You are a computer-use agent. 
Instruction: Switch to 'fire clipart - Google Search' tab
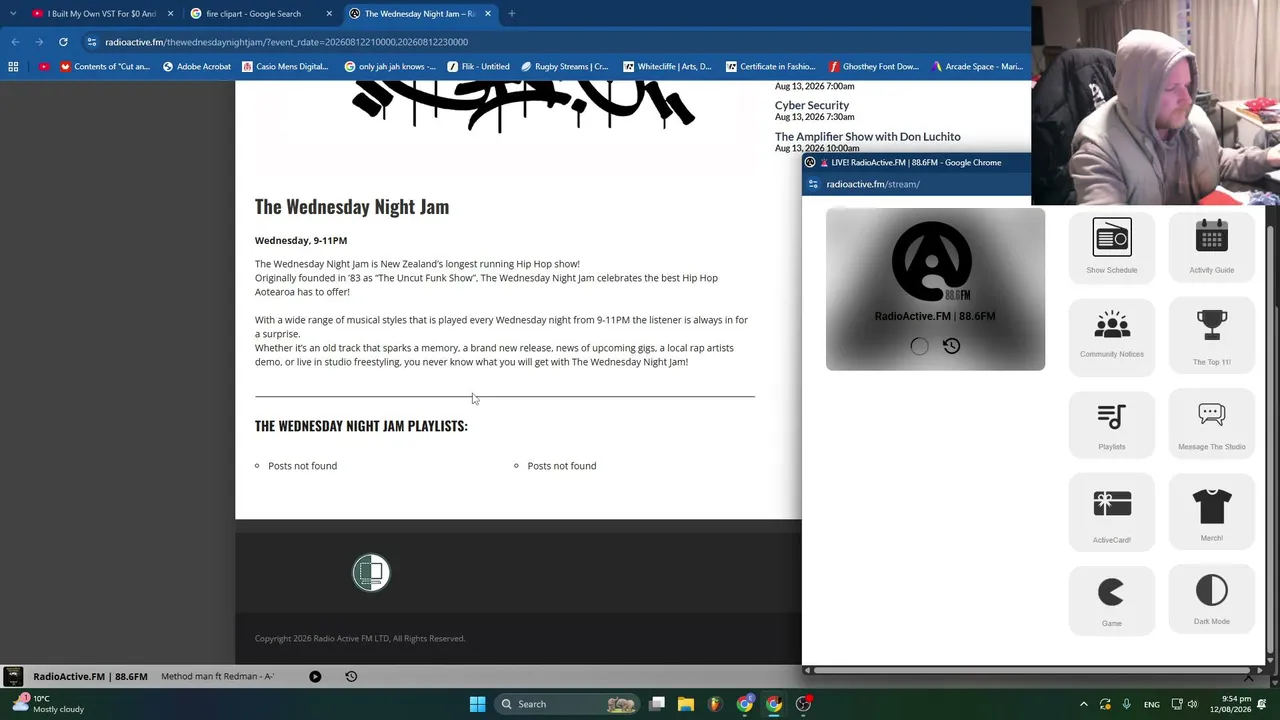click(x=261, y=14)
